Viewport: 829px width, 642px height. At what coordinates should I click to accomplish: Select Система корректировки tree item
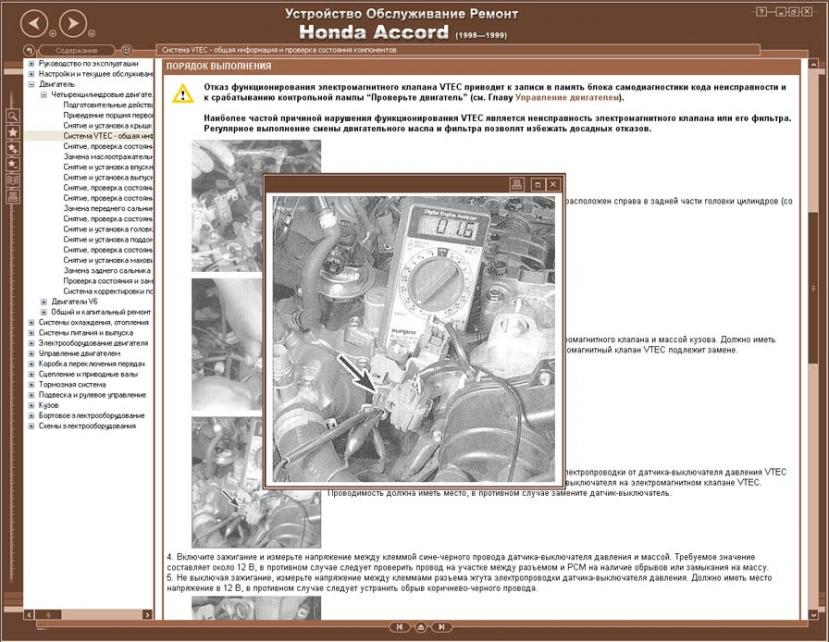pyautogui.click(x=108, y=291)
